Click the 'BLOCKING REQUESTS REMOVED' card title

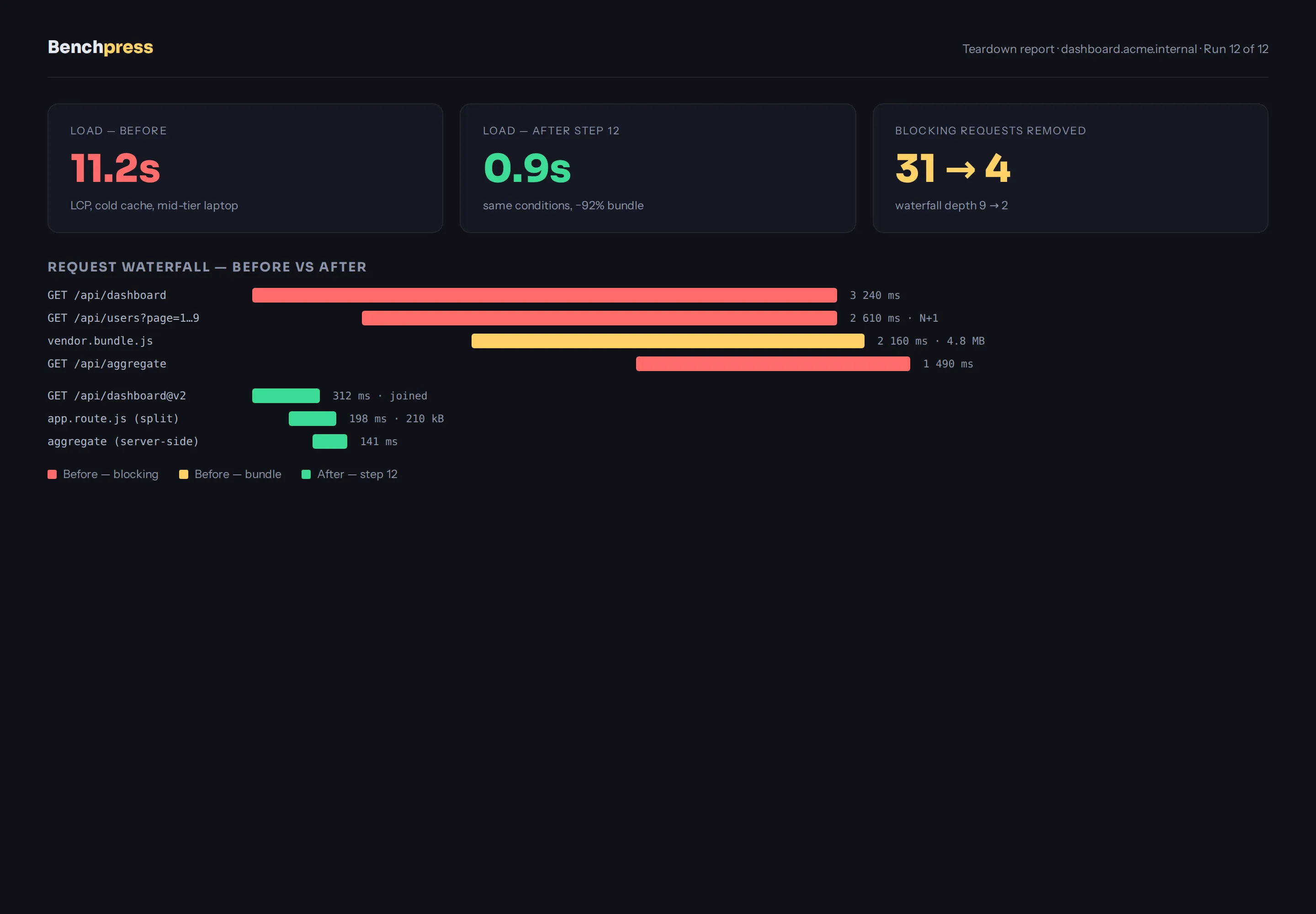coord(990,131)
